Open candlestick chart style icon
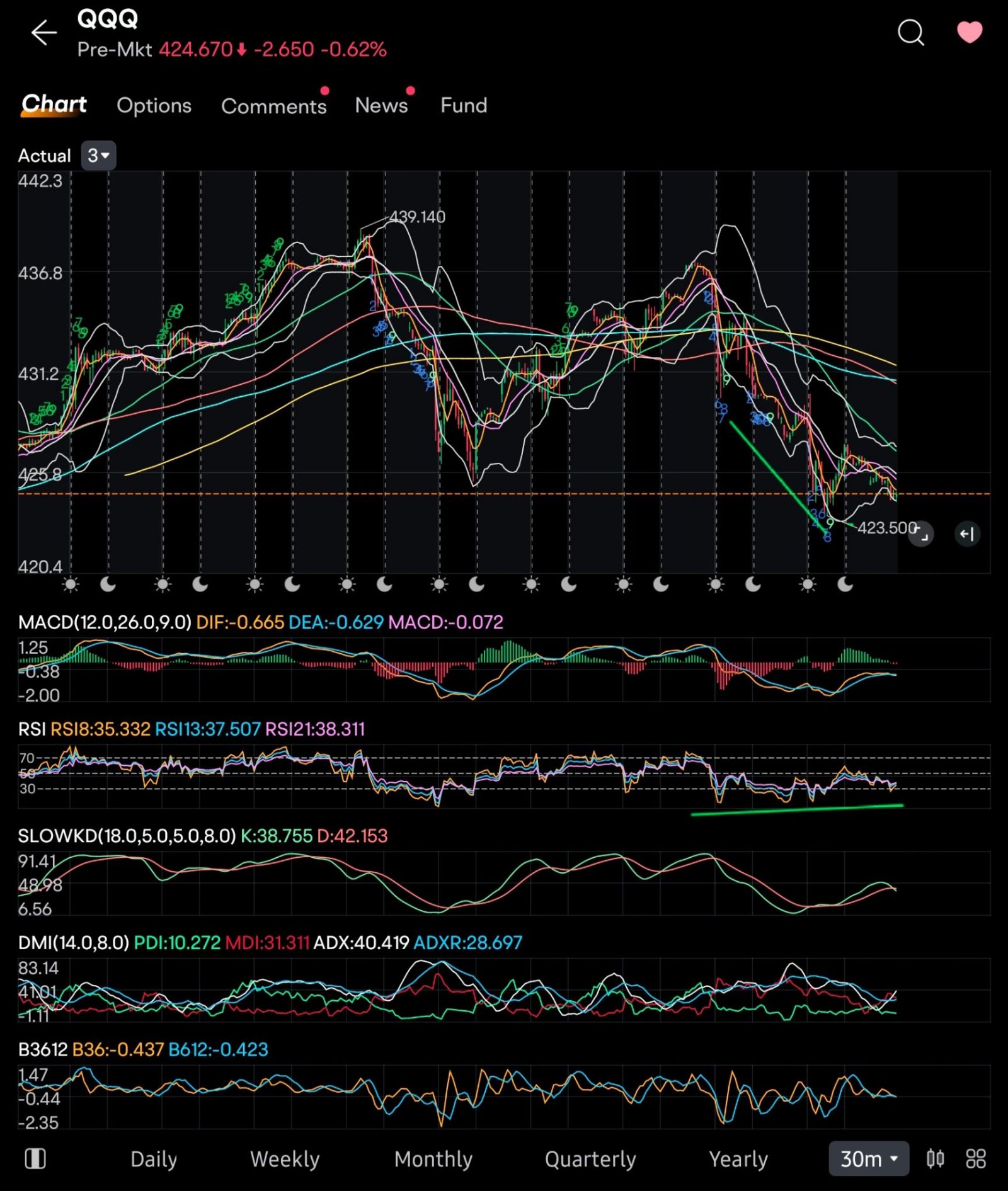 pos(936,1158)
